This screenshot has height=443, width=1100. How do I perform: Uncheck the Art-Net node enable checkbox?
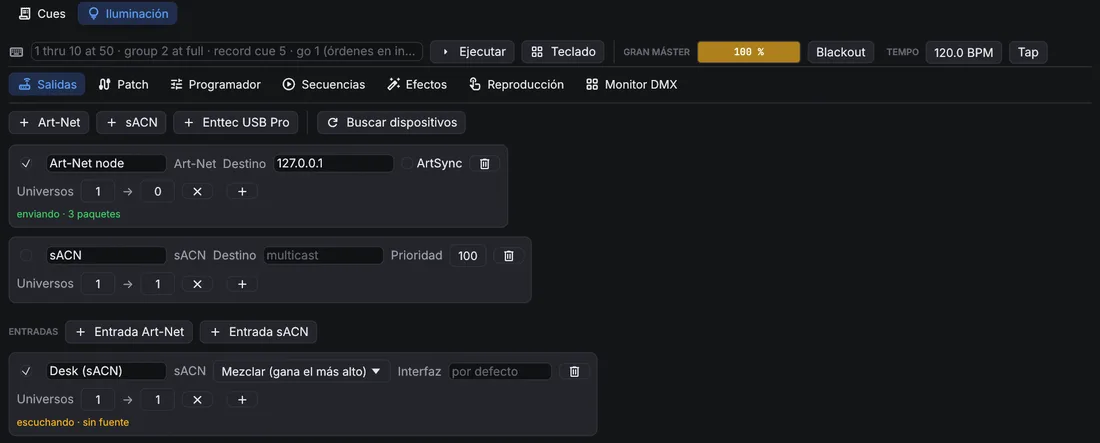[x=26, y=164]
